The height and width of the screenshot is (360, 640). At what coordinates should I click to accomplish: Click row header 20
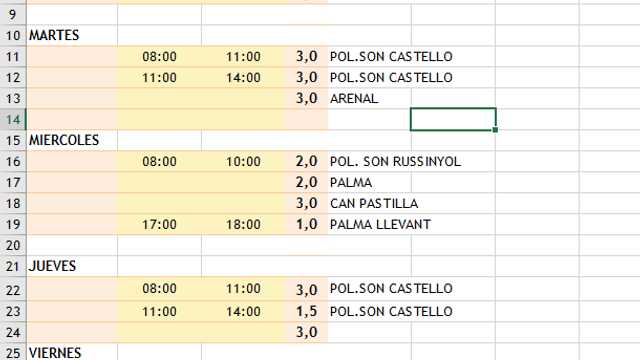[13, 245]
